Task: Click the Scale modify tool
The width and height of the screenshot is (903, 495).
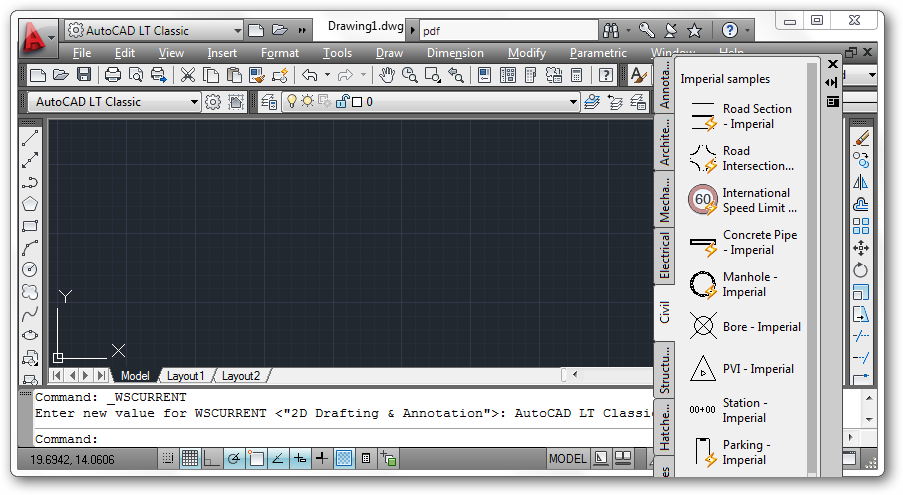Action: 861,292
